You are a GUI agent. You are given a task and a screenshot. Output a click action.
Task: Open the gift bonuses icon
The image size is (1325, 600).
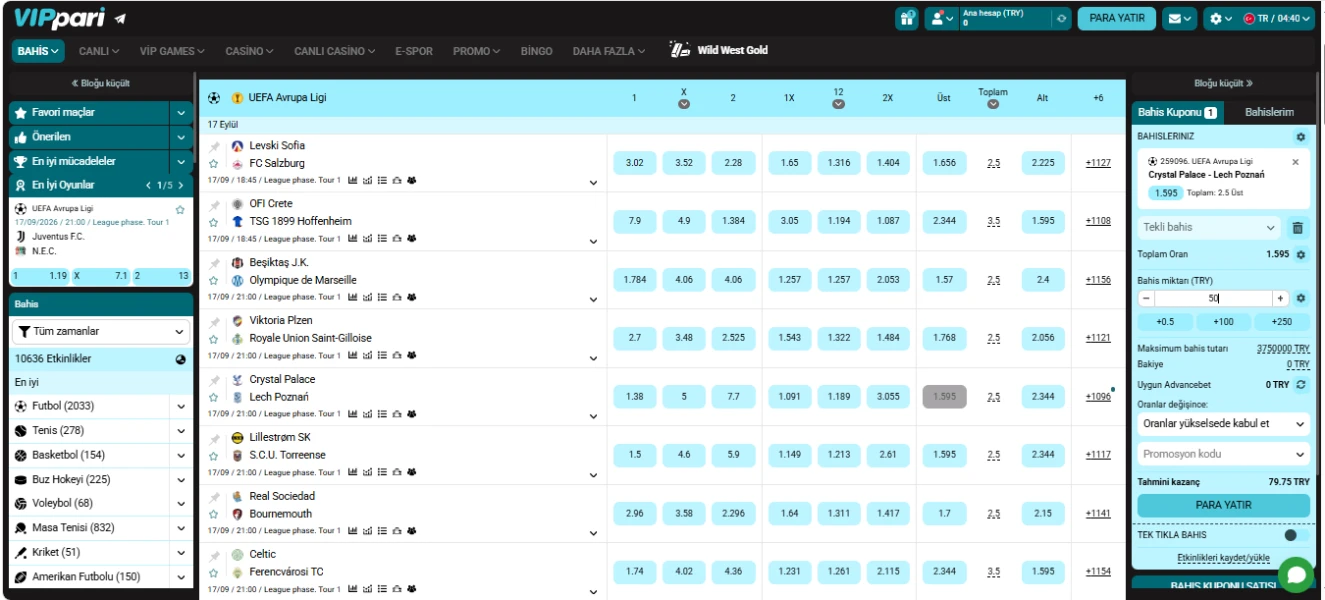click(907, 18)
